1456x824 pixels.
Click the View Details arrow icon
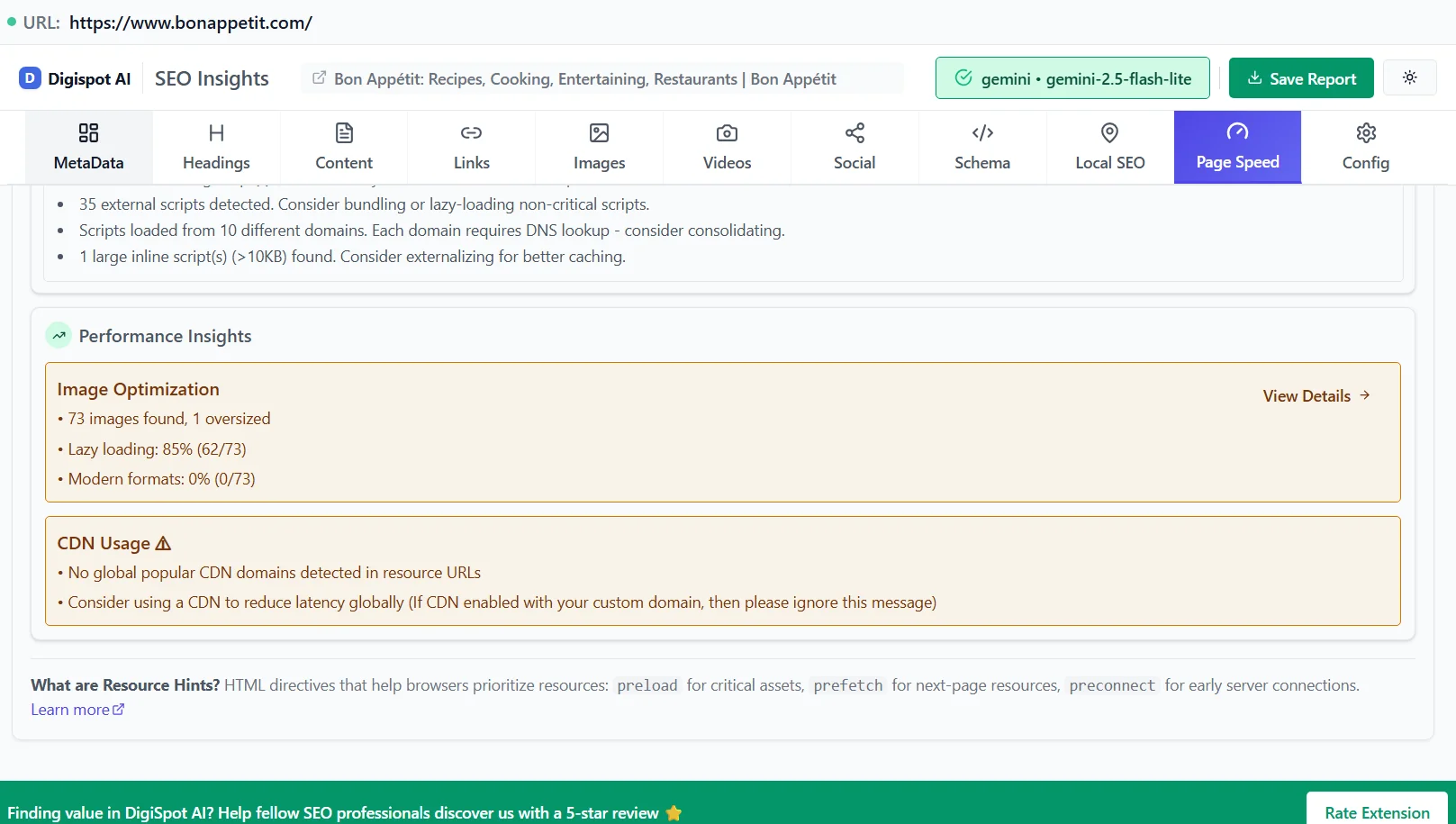1365,395
